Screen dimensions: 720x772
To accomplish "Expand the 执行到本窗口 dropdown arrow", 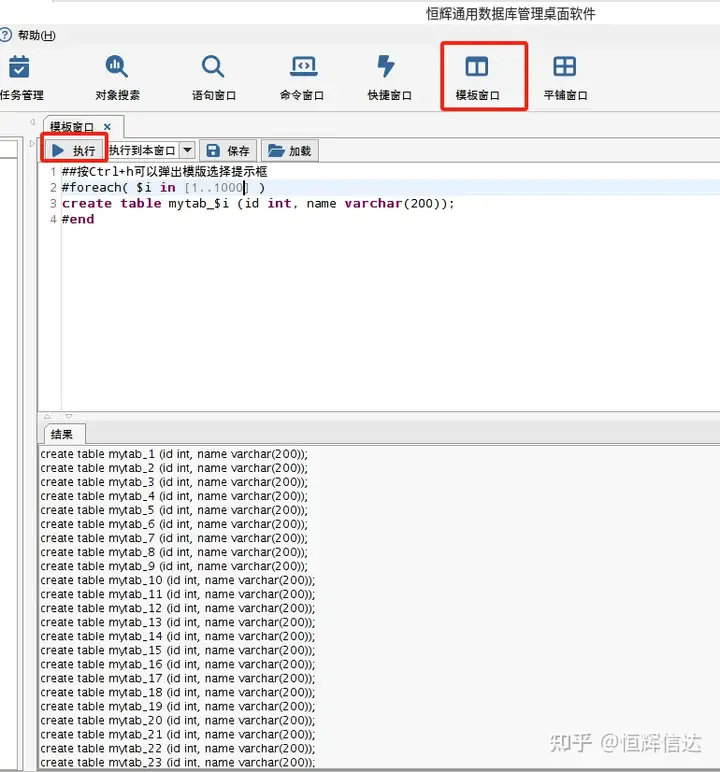I will [x=187, y=150].
